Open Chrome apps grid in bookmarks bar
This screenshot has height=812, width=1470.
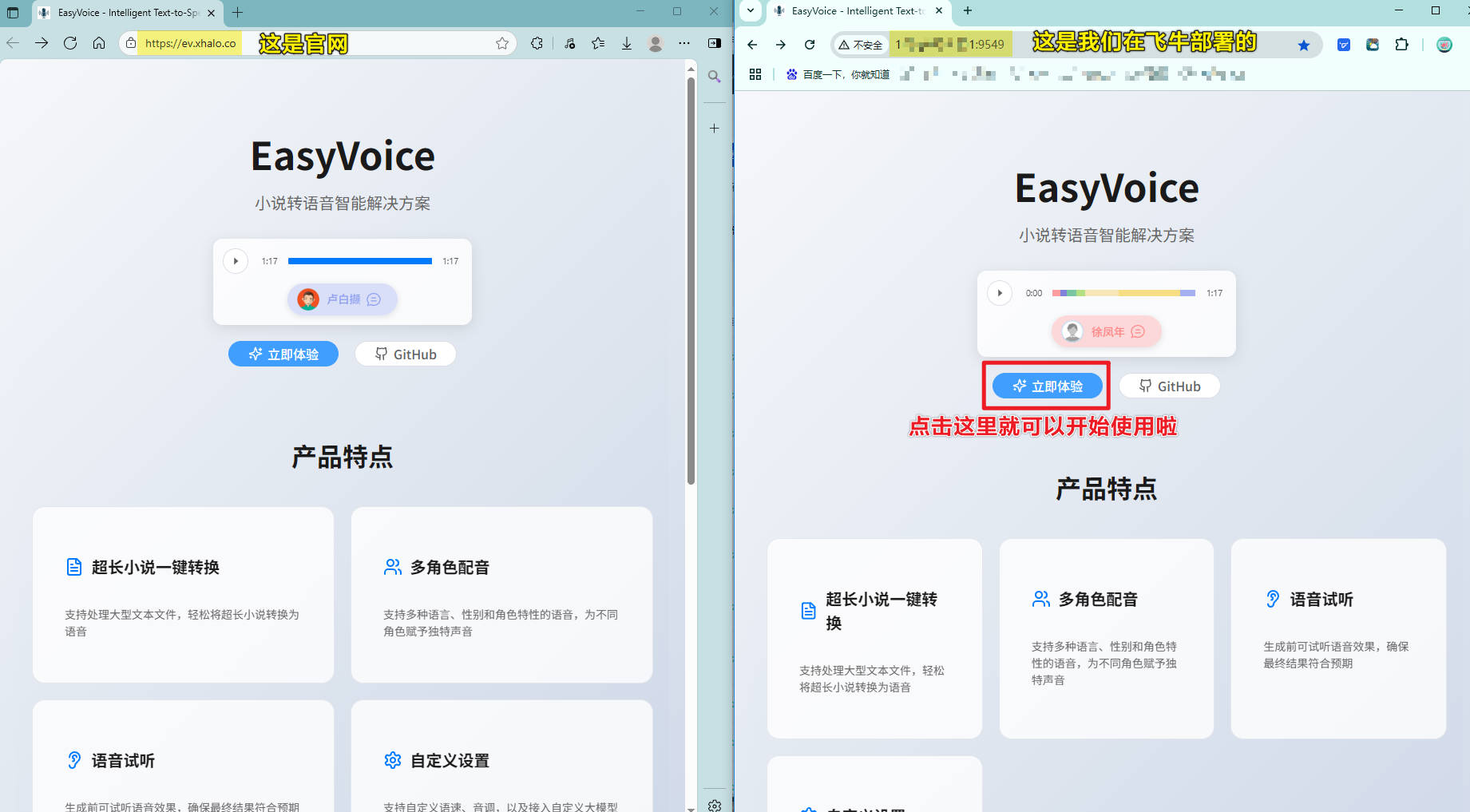click(x=755, y=74)
